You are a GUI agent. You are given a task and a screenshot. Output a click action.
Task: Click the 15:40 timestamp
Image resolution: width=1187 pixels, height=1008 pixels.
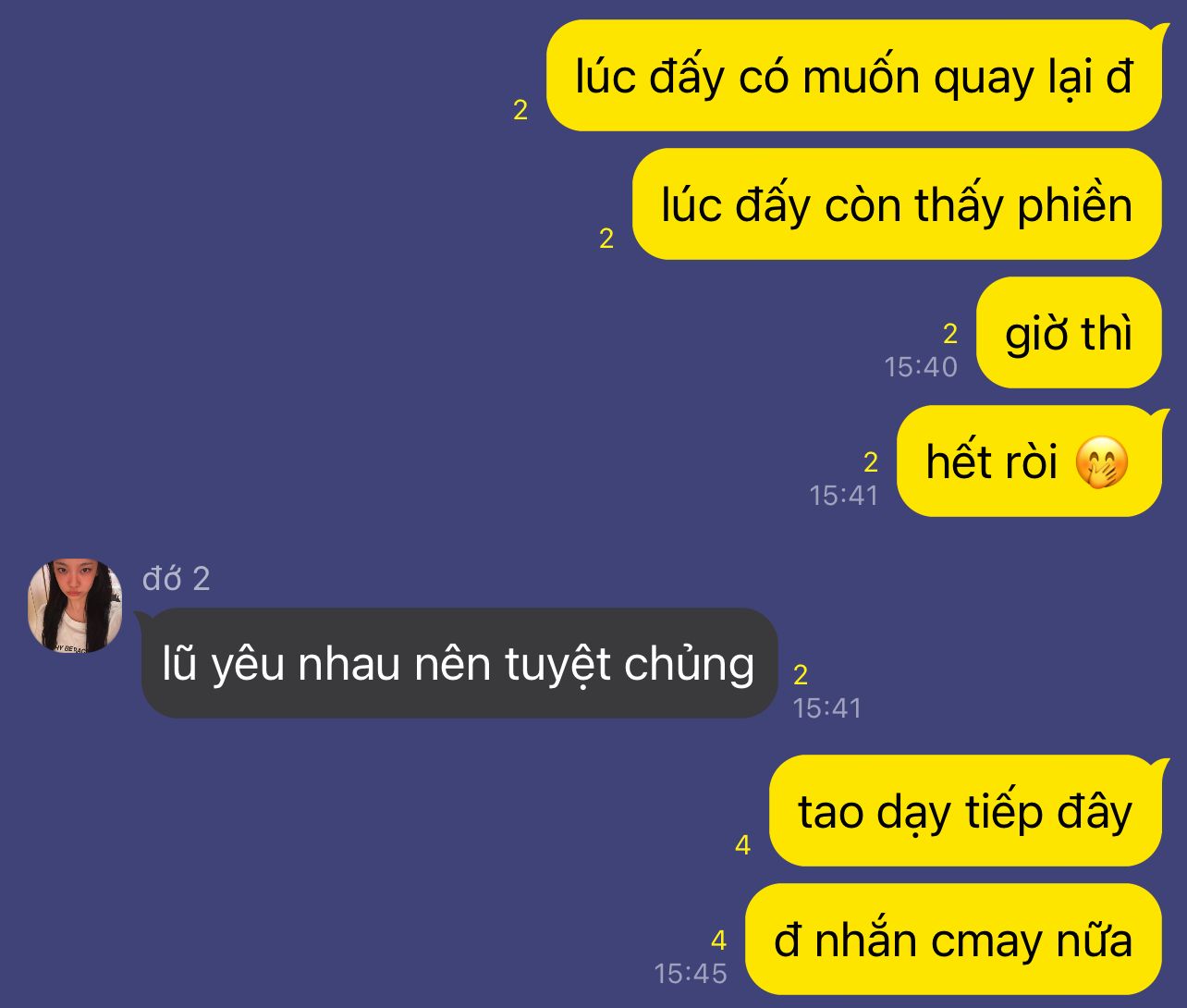pyautogui.click(x=921, y=367)
